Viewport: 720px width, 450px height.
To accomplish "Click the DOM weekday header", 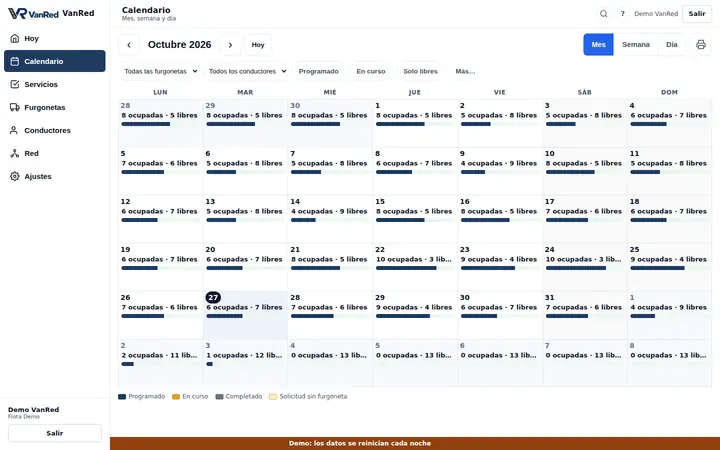I will (669, 92).
